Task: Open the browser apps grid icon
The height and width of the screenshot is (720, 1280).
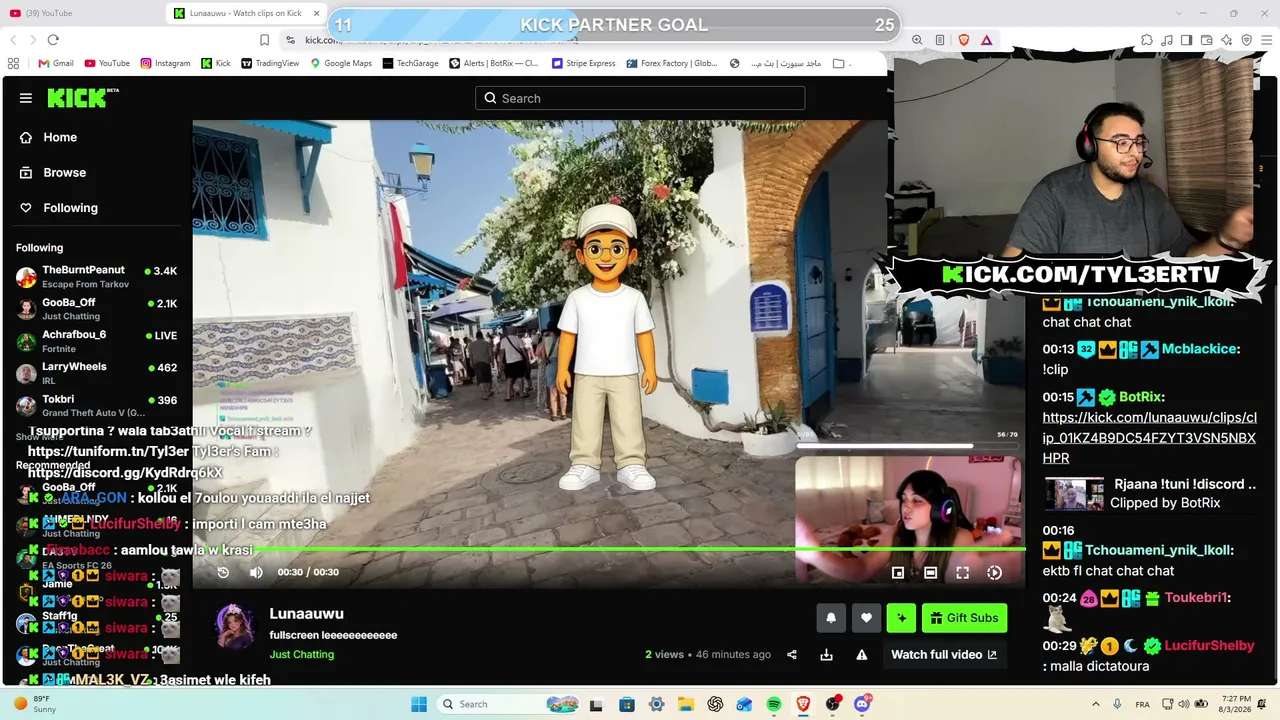Action: coord(13,63)
